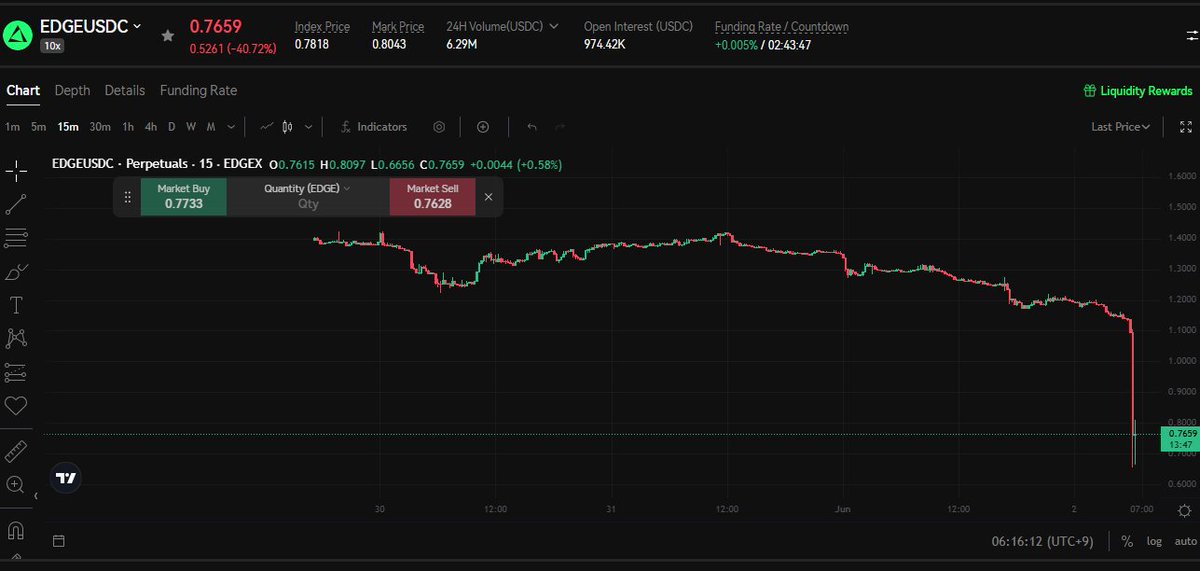The width and height of the screenshot is (1200, 571).
Task: Open the Liquidity Rewards link
Action: [x=1146, y=91]
